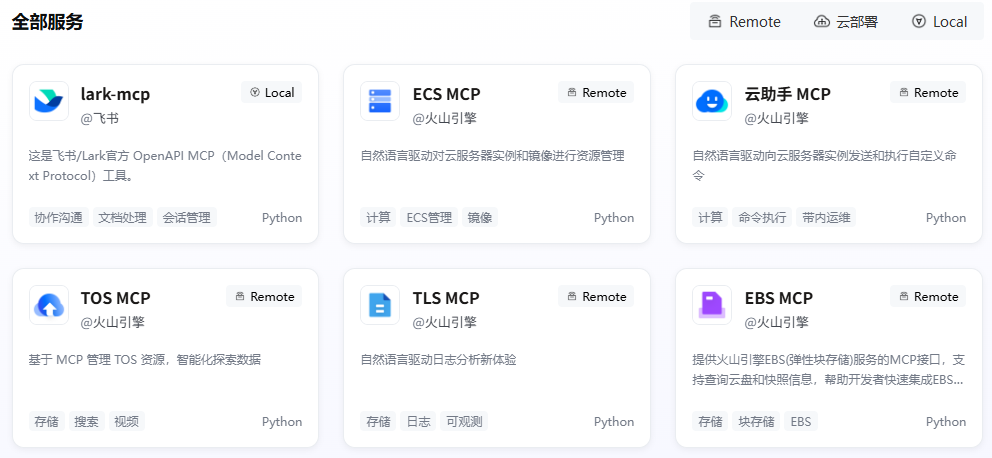The image size is (992, 458).
Task: Click Python label on EBS MCP card
Action: 946,421
